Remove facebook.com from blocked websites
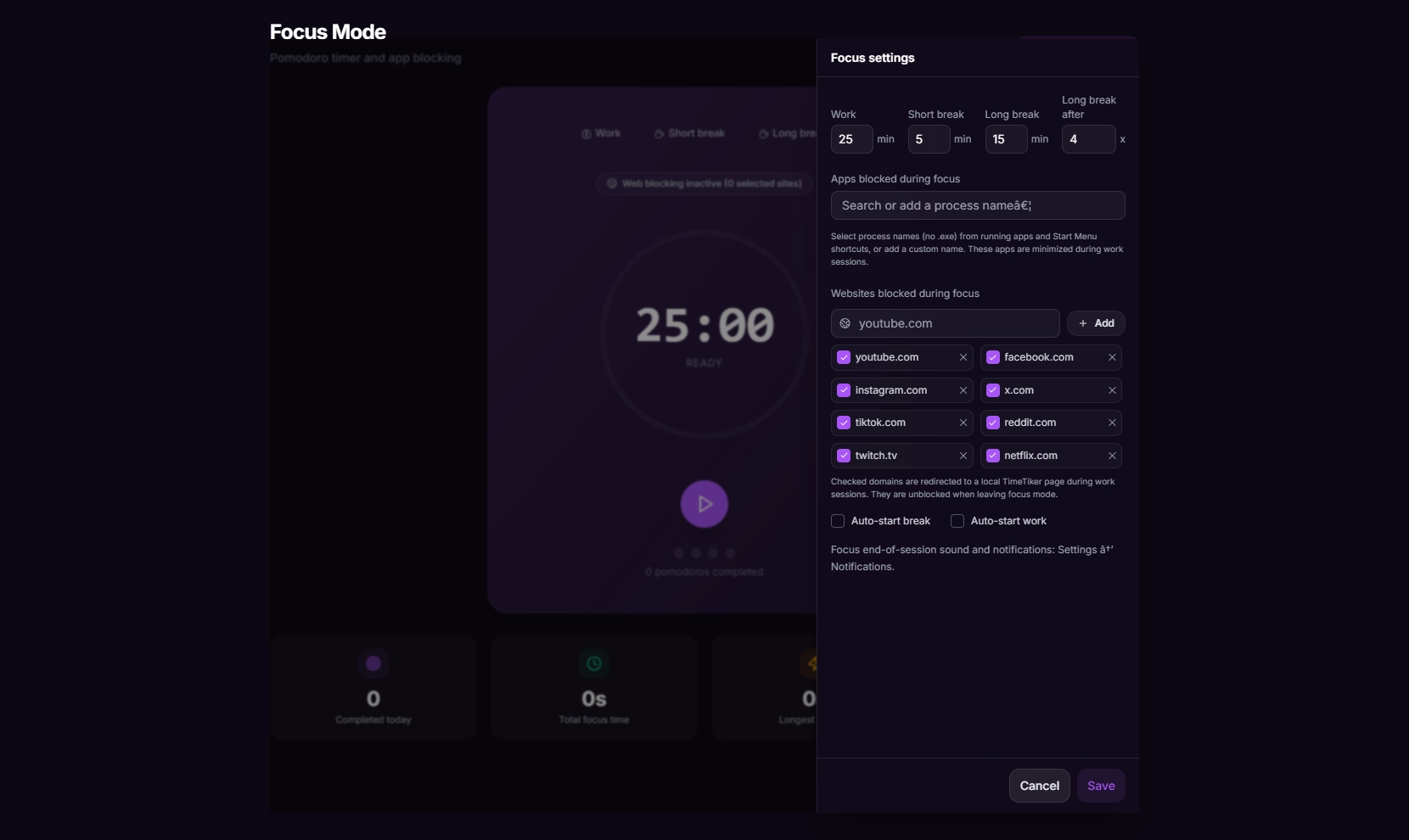The height and width of the screenshot is (840, 1409). (1112, 358)
